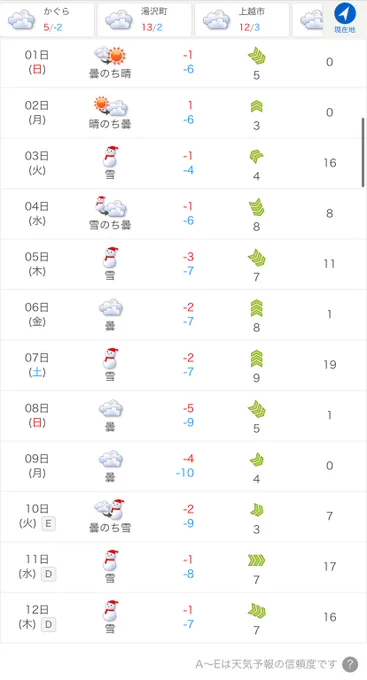The height and width of the screenshot is (680, 367).
Task: Tap the current location 現在地 icon
Action: (x=345, y=18)
